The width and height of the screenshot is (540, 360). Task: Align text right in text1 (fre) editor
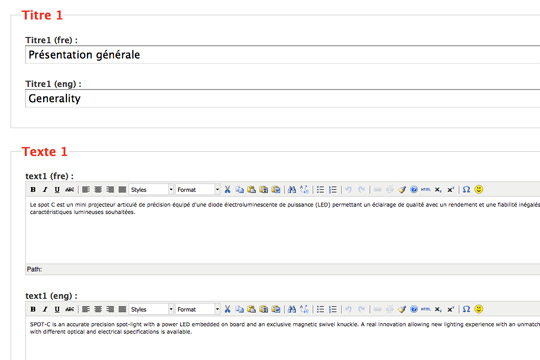(x=110, y=189)
